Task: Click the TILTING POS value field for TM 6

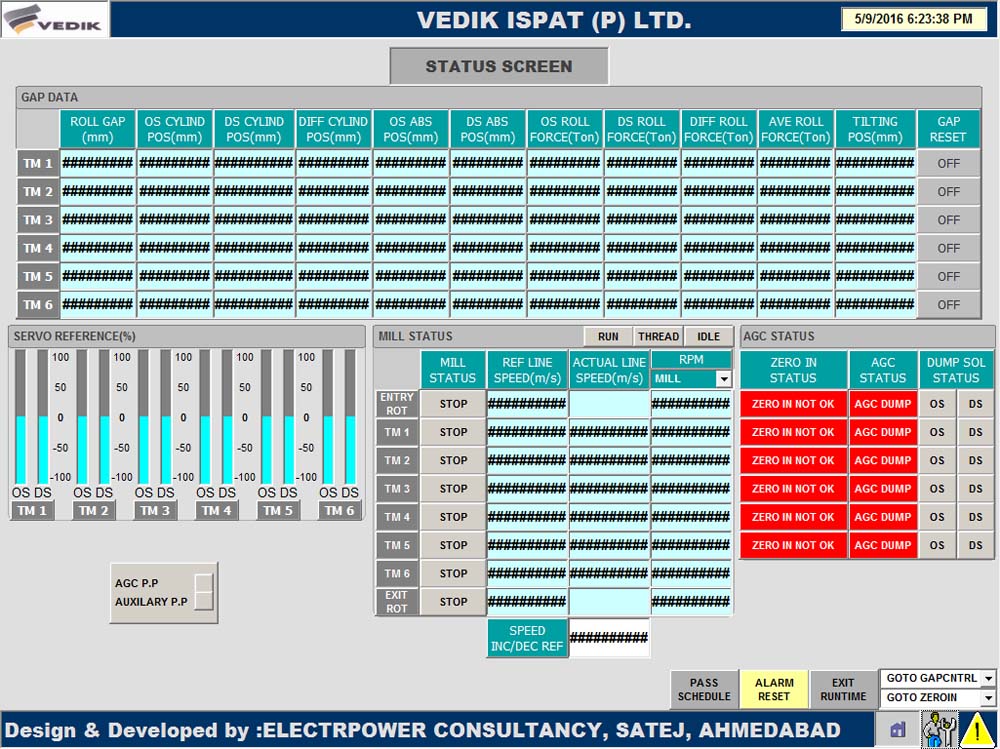Action: click(875, 305)
